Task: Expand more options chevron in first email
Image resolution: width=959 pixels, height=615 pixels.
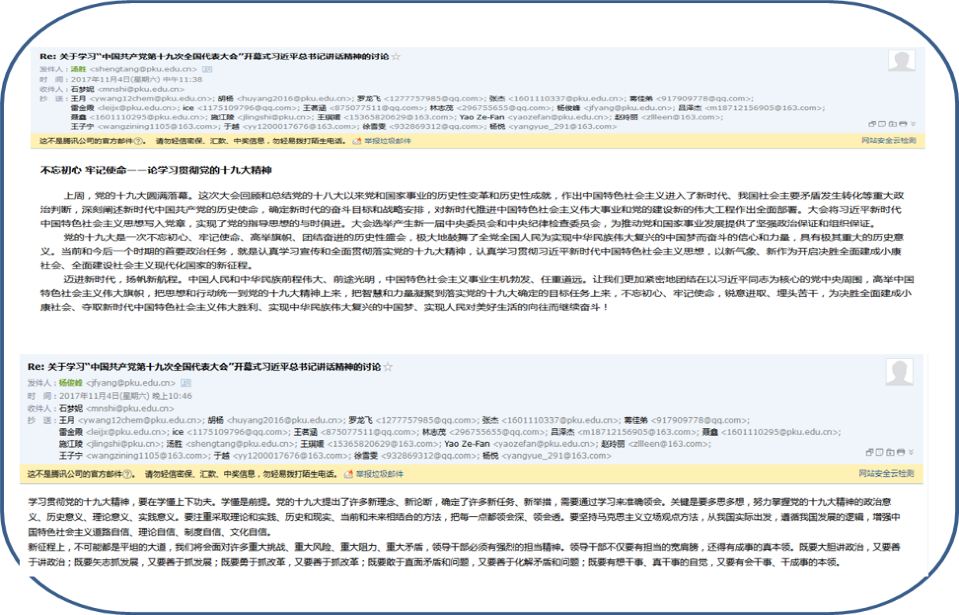Action: [x=913, y=124]
